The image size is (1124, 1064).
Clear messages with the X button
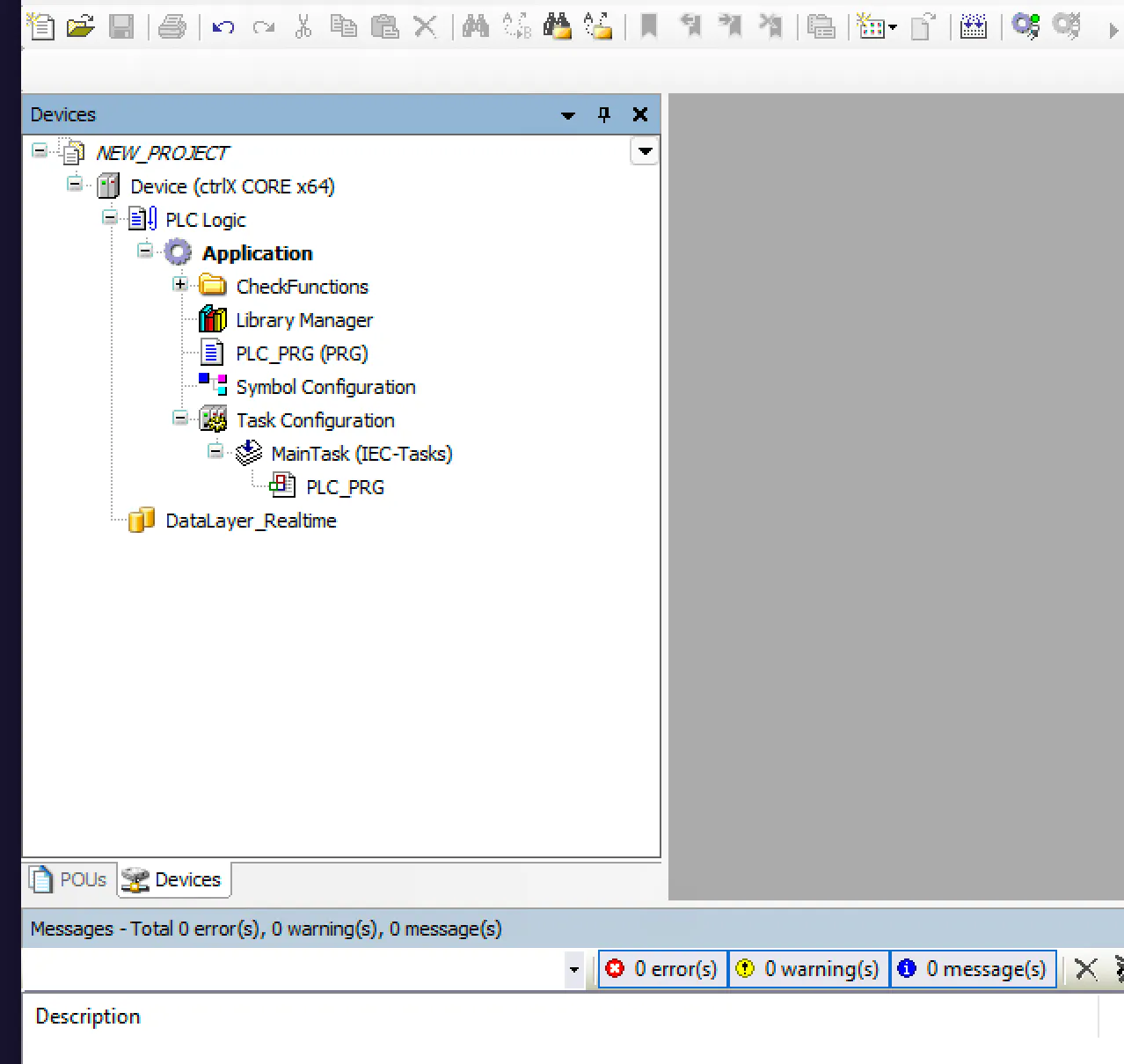click(1086, 969)
